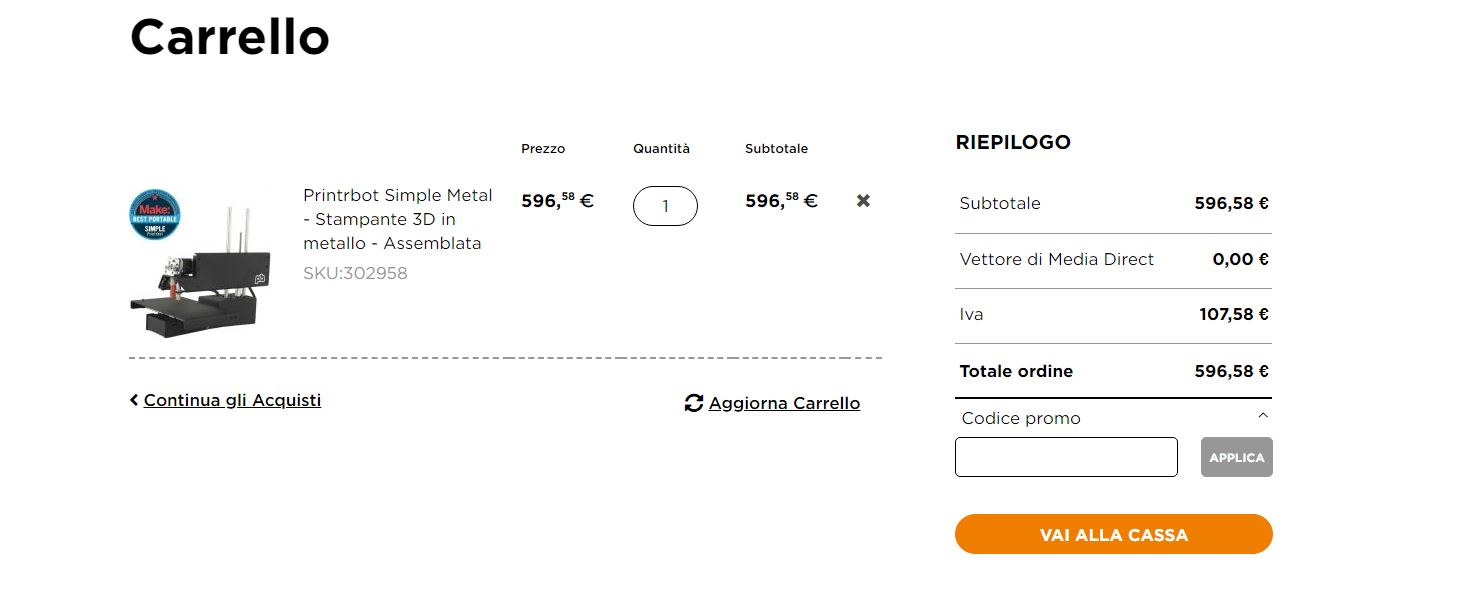Click the Aggiorna Carrello link text
The width and height of the screenshot is (1461, 603).
click(x=784, y=403)
